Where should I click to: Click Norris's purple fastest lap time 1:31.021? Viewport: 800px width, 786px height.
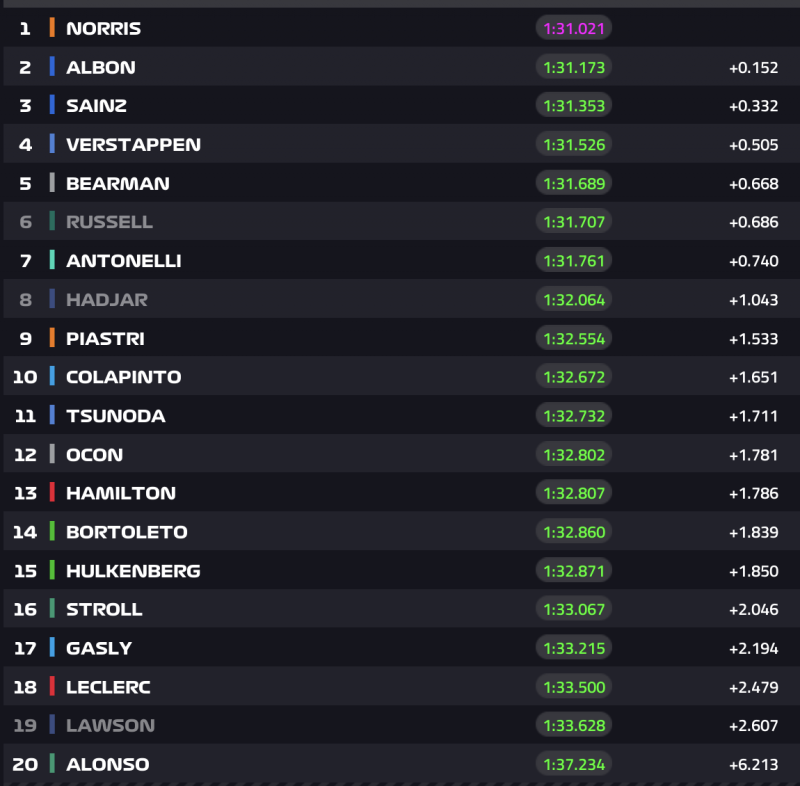click(573, 28)
